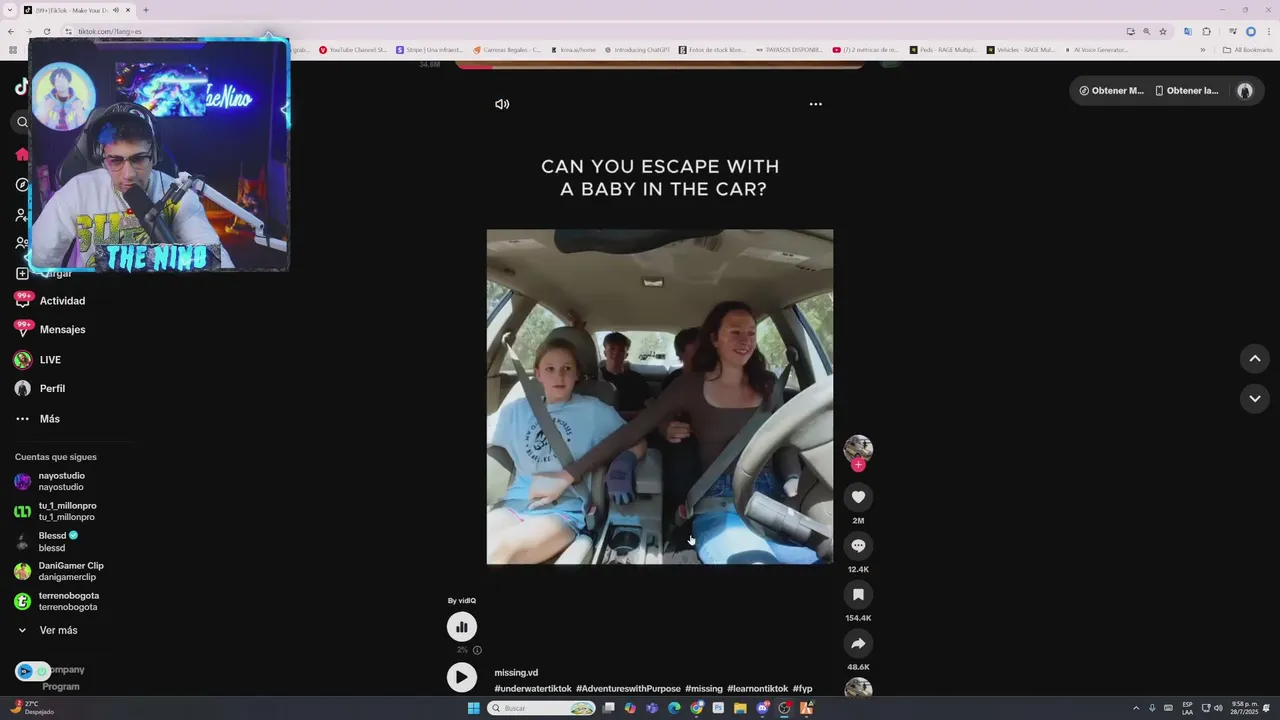This screenshot has width=1280, height=720.
Task: Follow the creator via red plus badge
Action: coord(858,465)
